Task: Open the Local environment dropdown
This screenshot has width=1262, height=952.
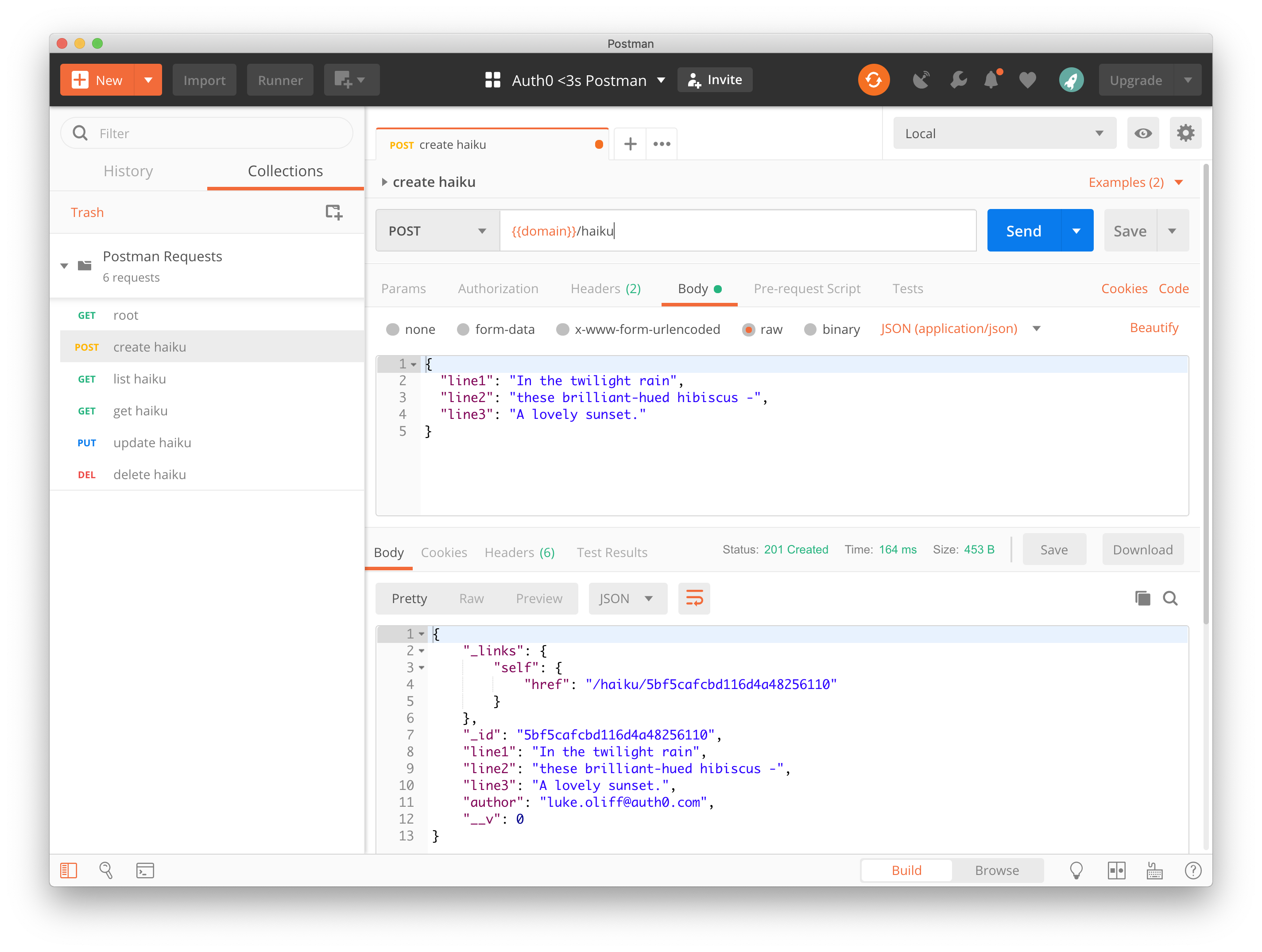Action: coord(1004,133)
